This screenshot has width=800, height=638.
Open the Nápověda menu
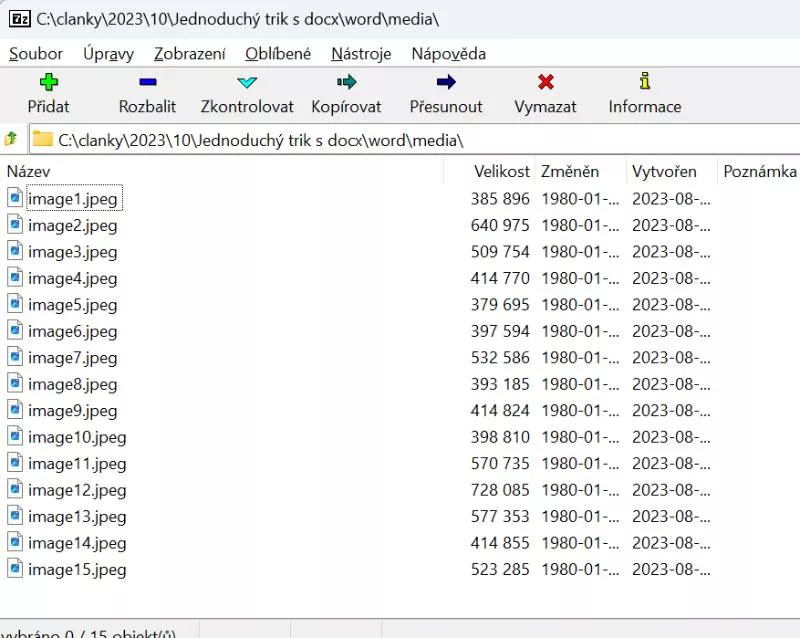pyautogui.click(x=448, y=54)
